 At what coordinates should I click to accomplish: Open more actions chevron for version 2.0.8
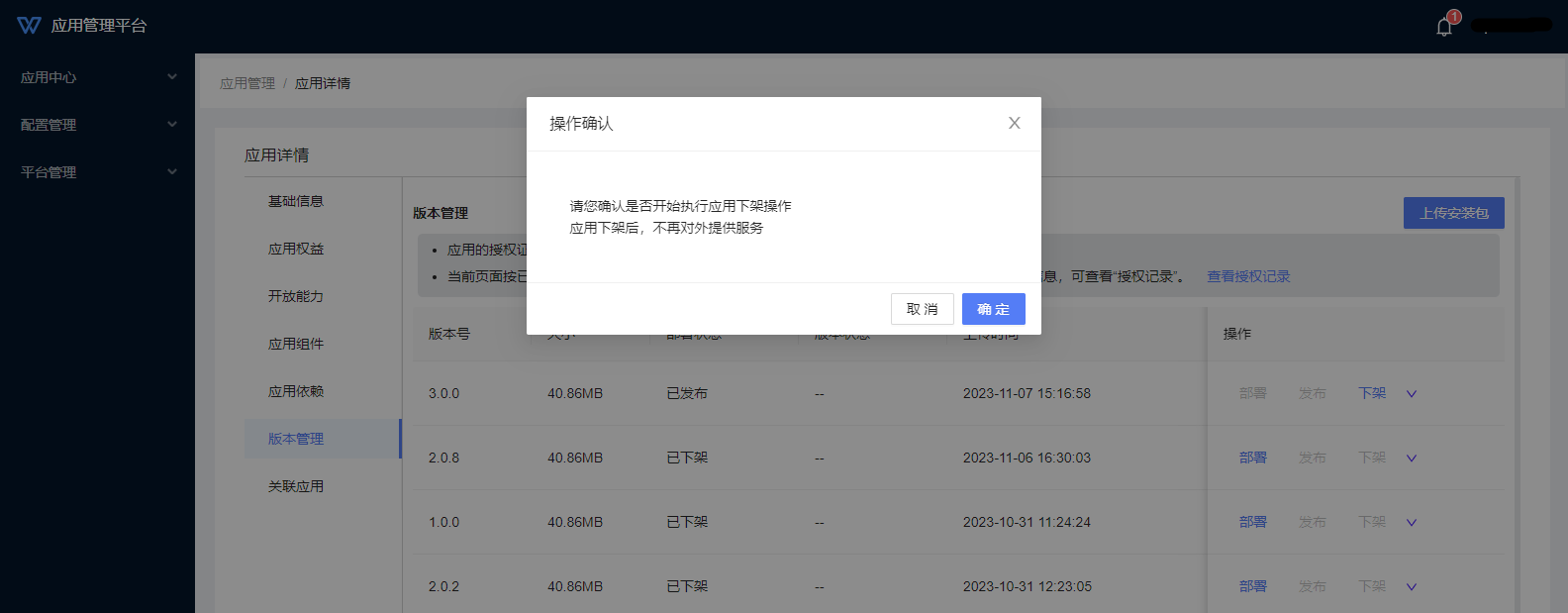click(x=1412, y=459)
